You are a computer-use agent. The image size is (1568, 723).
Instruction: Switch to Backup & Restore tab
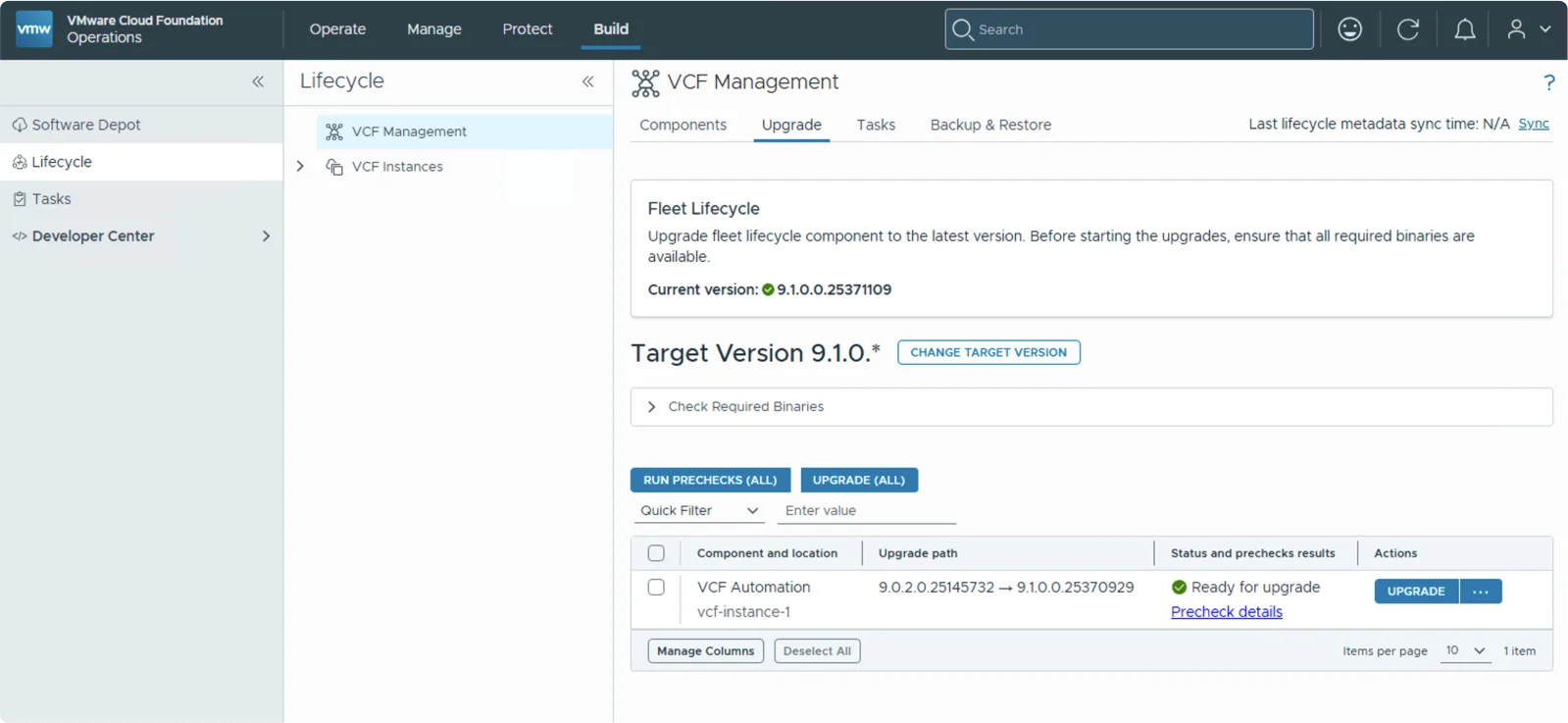point(990,125)
